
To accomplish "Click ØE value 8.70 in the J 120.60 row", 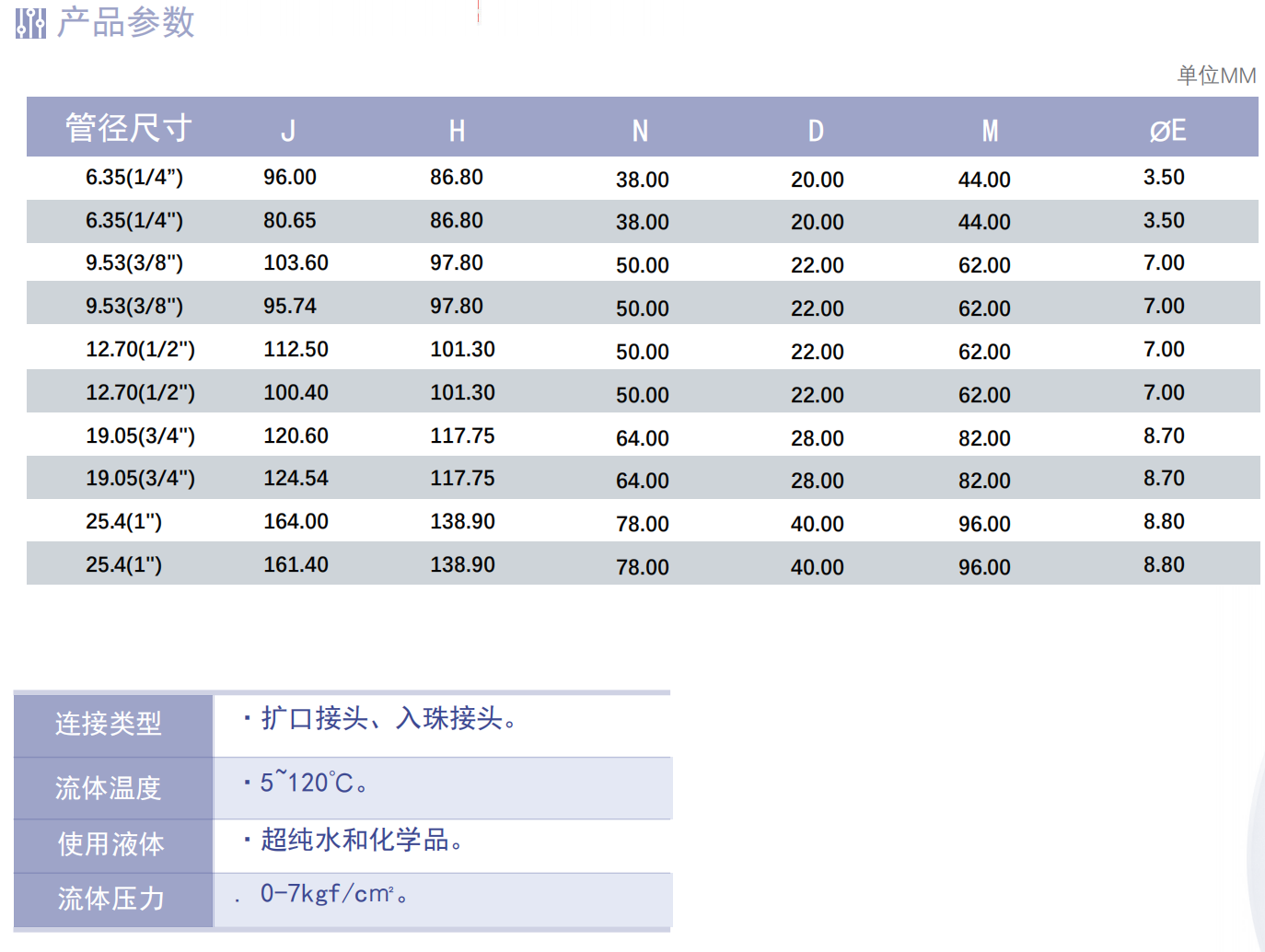I will tap(1164, 435).
